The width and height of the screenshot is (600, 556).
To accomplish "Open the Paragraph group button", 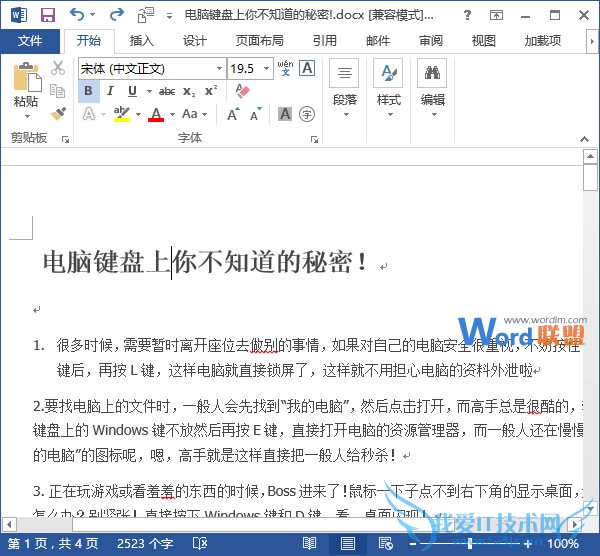I will pos(344,88).
